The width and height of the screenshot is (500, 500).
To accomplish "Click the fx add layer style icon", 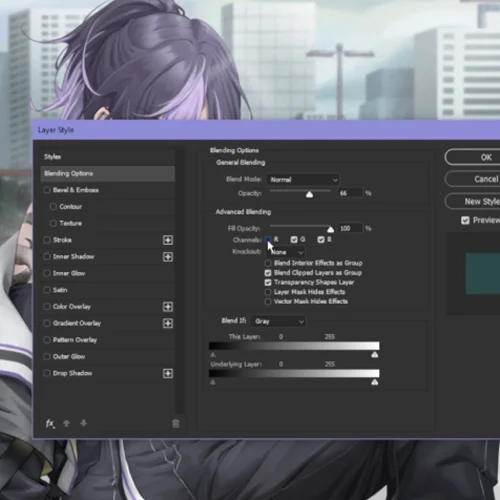I will [50, 424].
